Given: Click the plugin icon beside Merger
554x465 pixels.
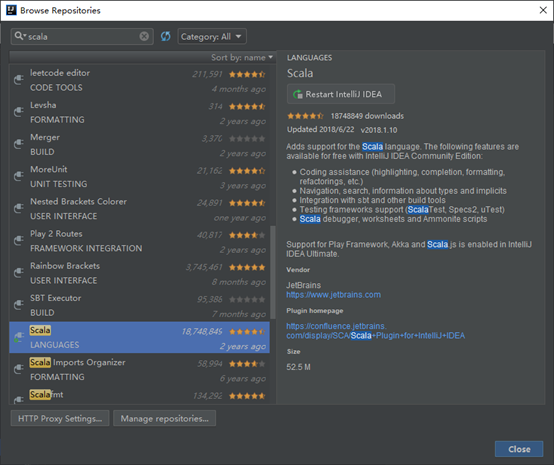Looking at the screenshot, I should [18, 144].
